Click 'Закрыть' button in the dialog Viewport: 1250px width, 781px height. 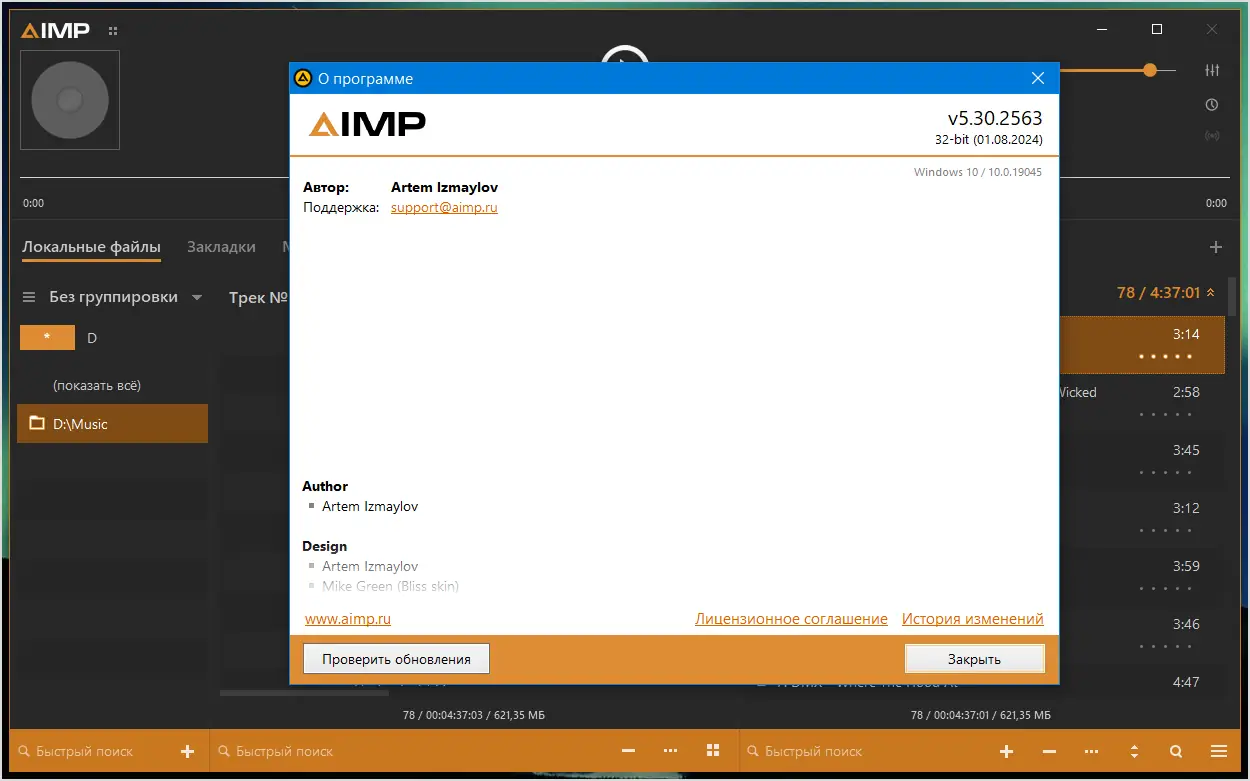pos(975,659)
